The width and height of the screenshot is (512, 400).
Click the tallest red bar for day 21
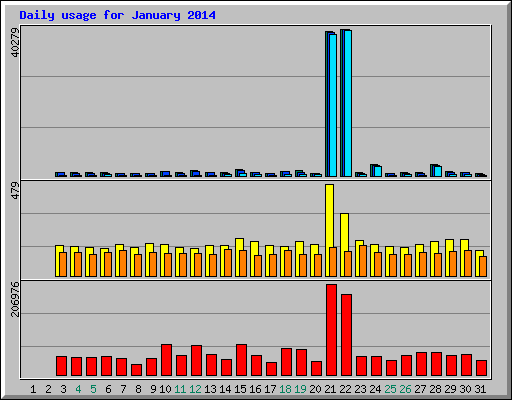[331, 330]
